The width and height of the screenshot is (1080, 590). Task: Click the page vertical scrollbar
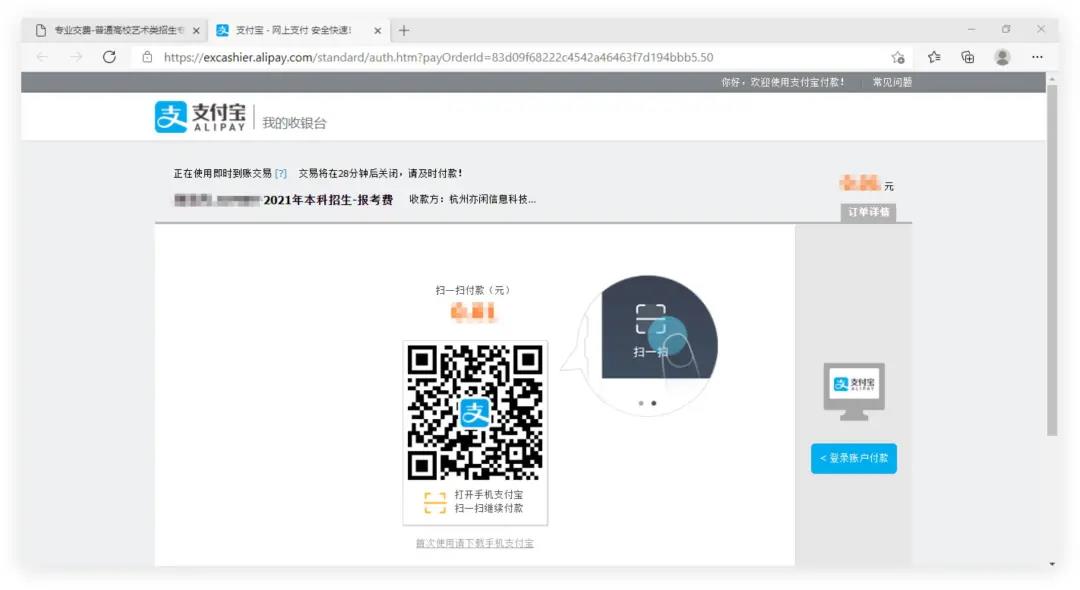pyautogui.click(x=1052, y=260)
